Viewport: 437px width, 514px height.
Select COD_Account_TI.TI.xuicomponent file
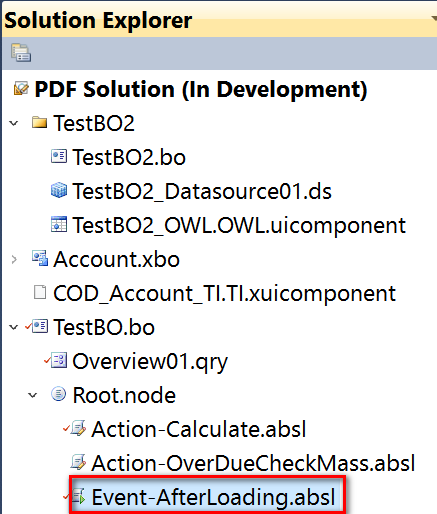point(224,293)
